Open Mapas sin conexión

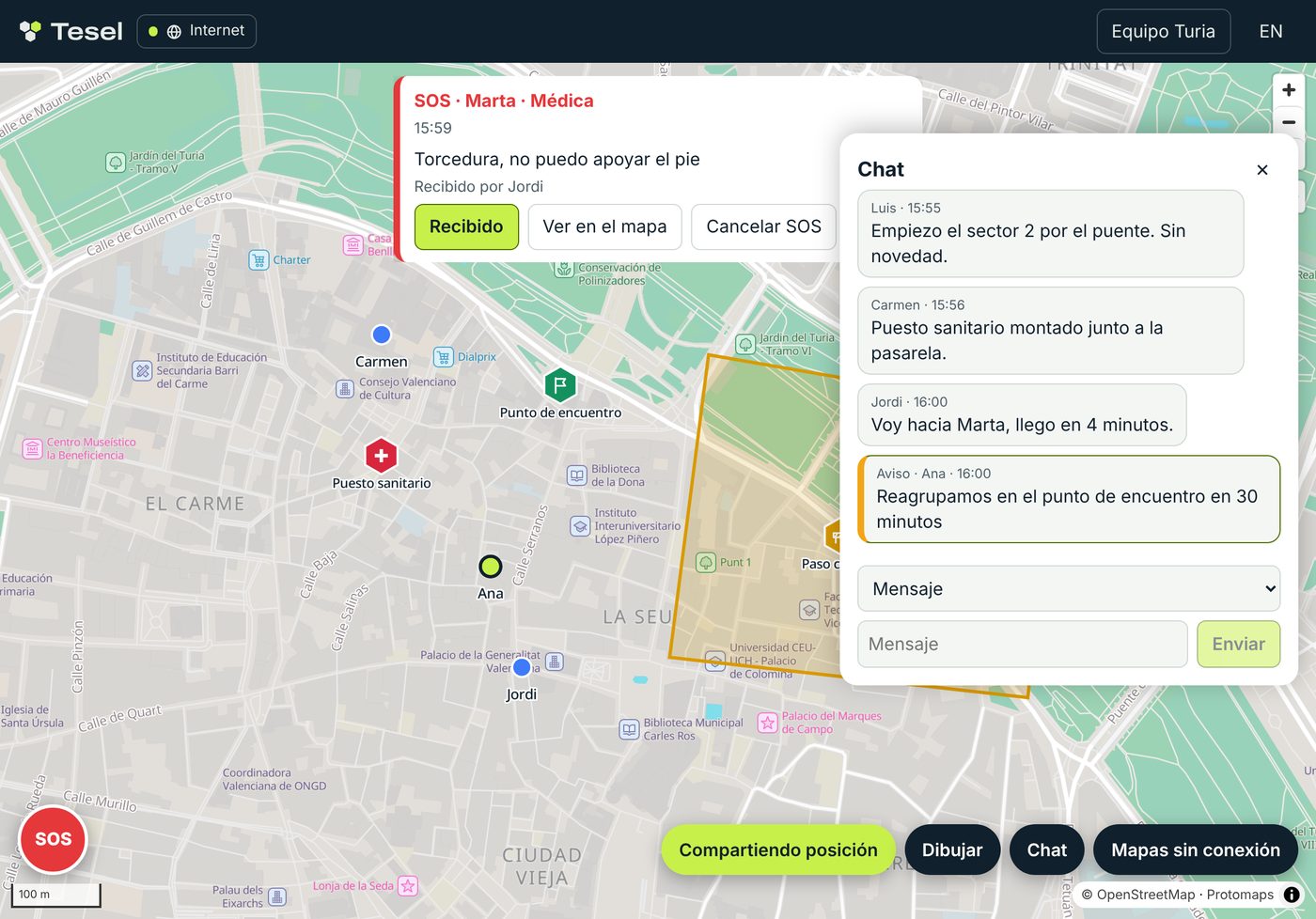point(1196,849)
